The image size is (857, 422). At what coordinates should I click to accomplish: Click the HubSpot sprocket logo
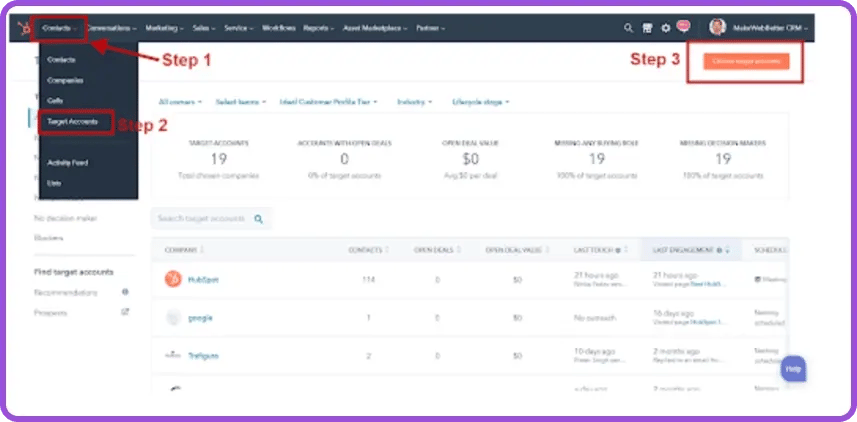(24, 28)
